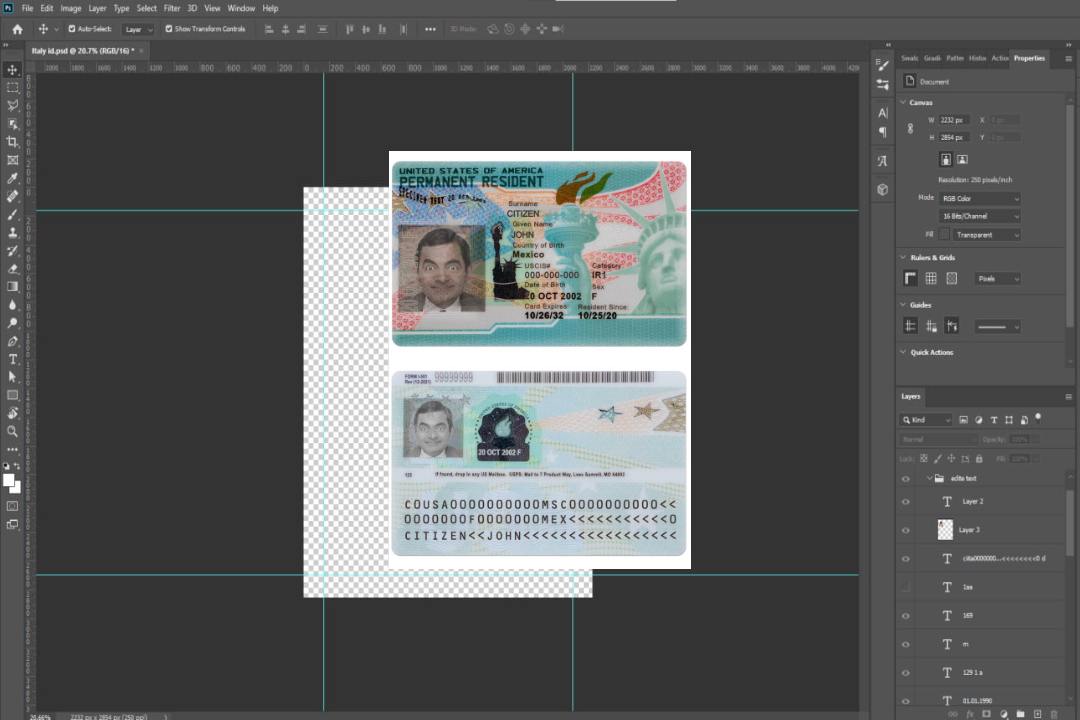1080x720 pixels.
Task: Select the Move tool in the toolbox
Action: tap(12, 70)
